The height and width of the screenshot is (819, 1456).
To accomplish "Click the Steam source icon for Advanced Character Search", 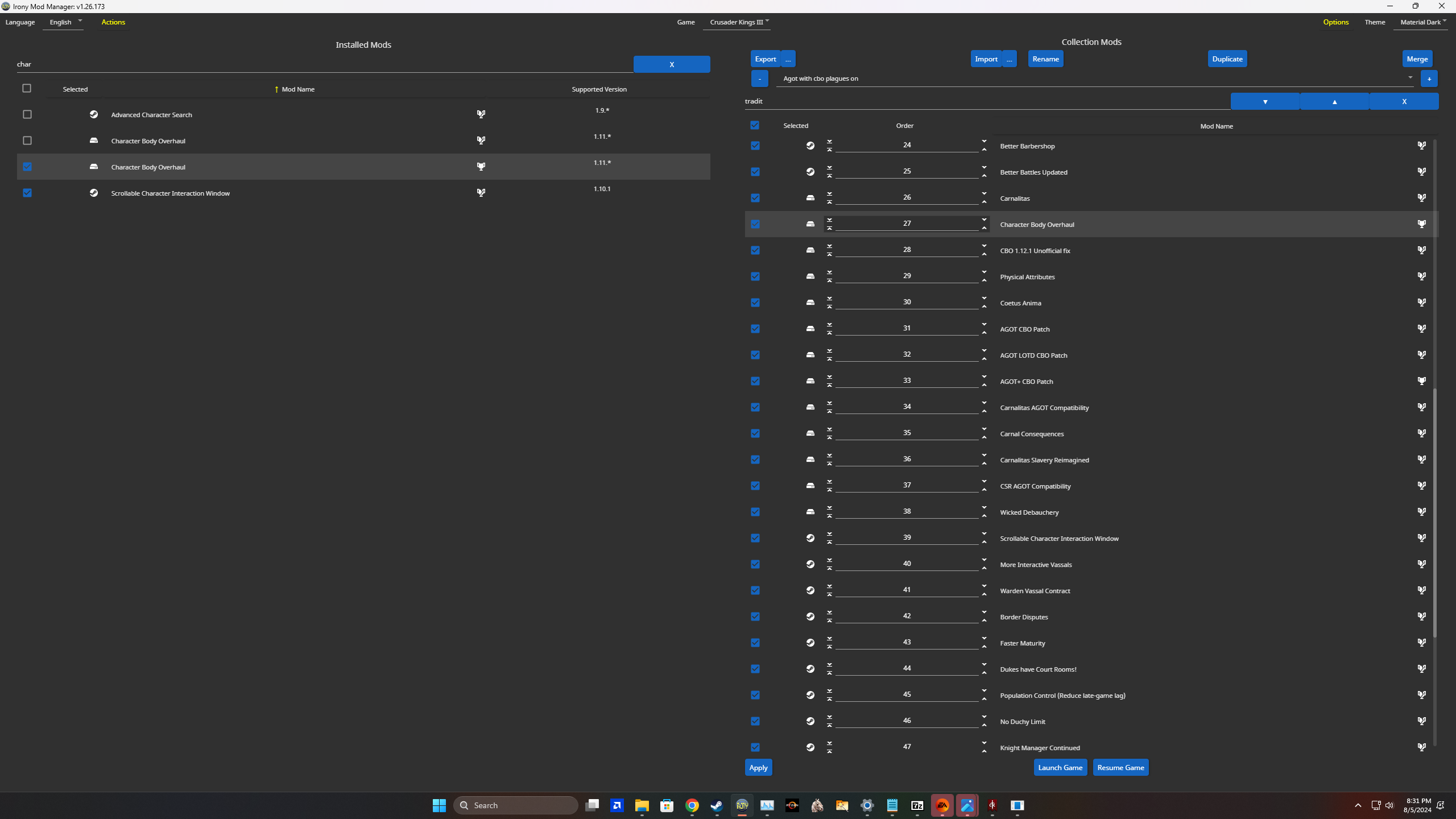I will 94,114.
